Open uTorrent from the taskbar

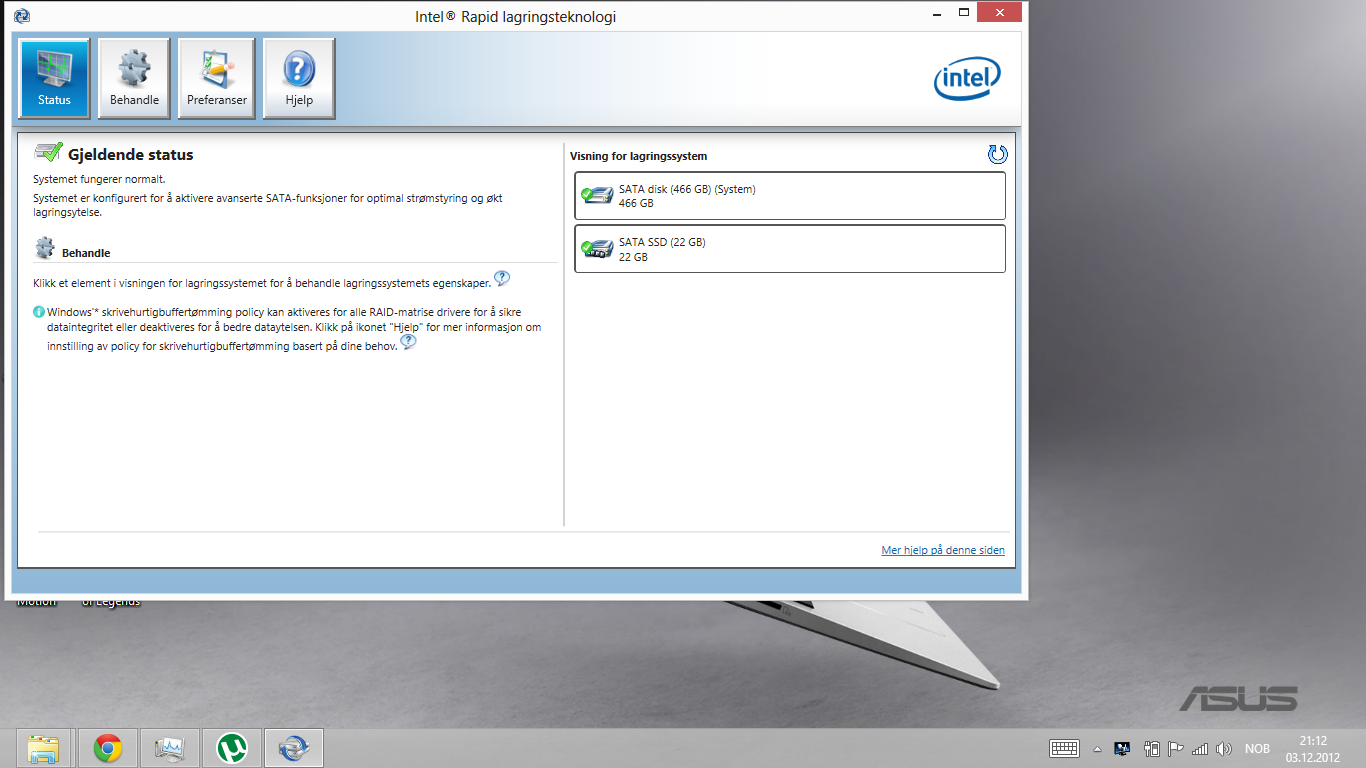coord(232,748)
